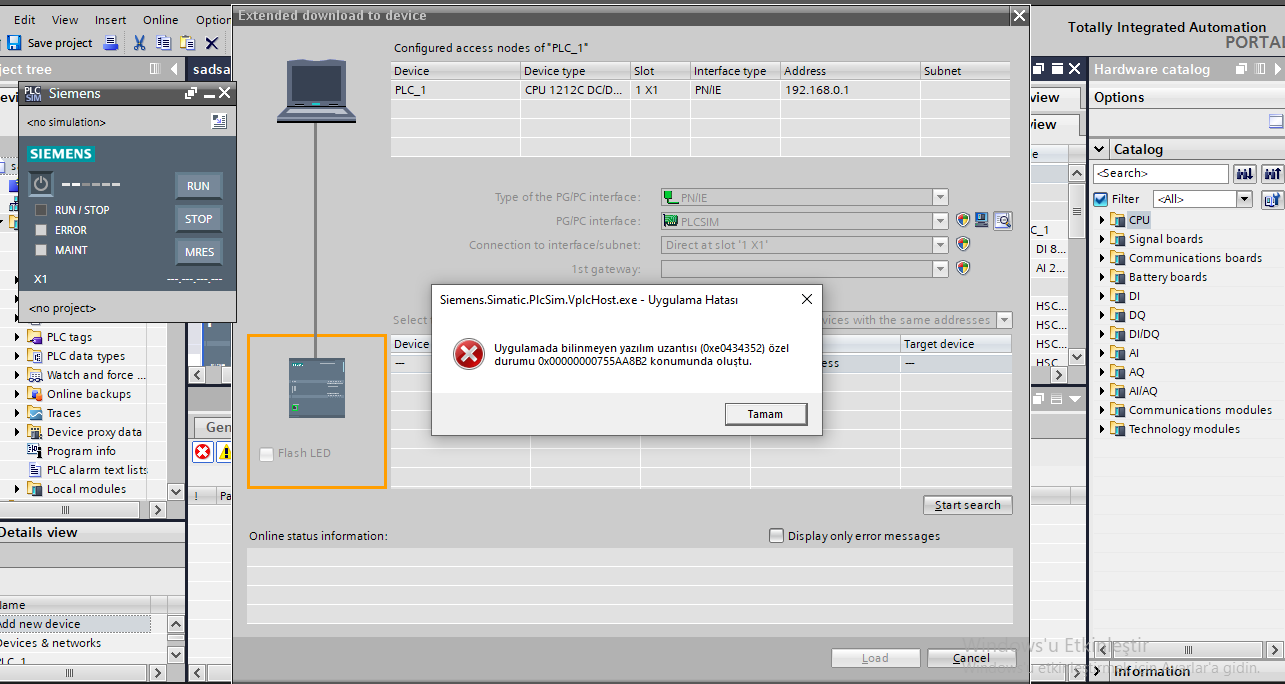The image size is (1285, 684).
Task: Click the Save project disk icon
Action: point(14,43)
